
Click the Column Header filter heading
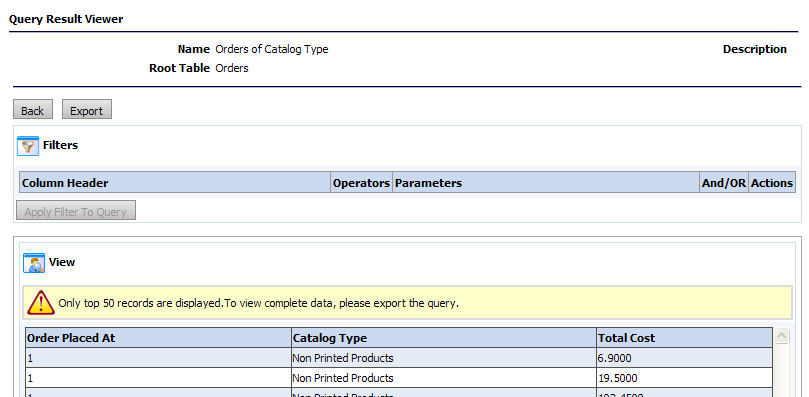coord(175,183)
